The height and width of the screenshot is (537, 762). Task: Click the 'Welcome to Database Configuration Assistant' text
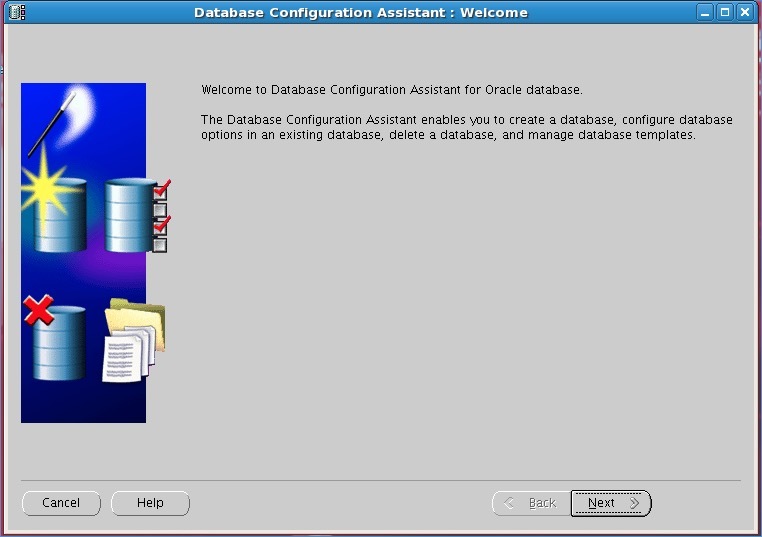[392, 90]
